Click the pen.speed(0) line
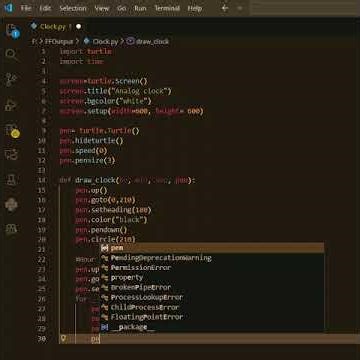The image size is (360, 360). click(x=83, y=151)
